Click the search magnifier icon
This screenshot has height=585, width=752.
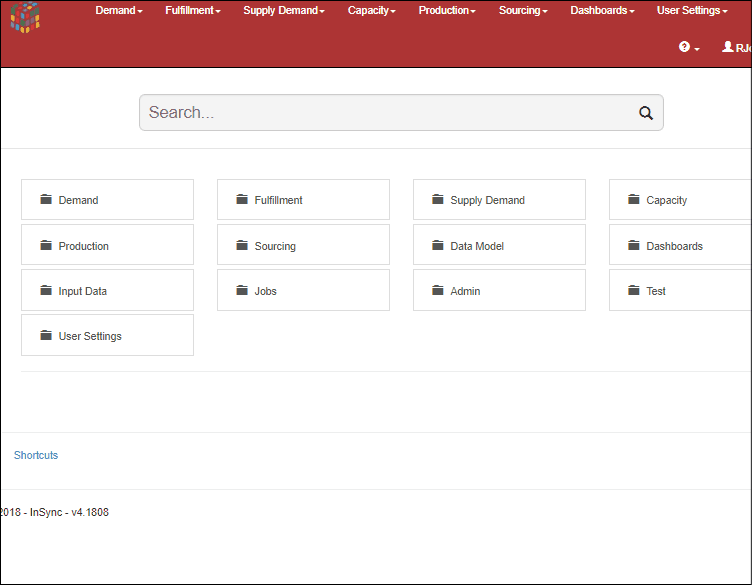click(646, 113)
